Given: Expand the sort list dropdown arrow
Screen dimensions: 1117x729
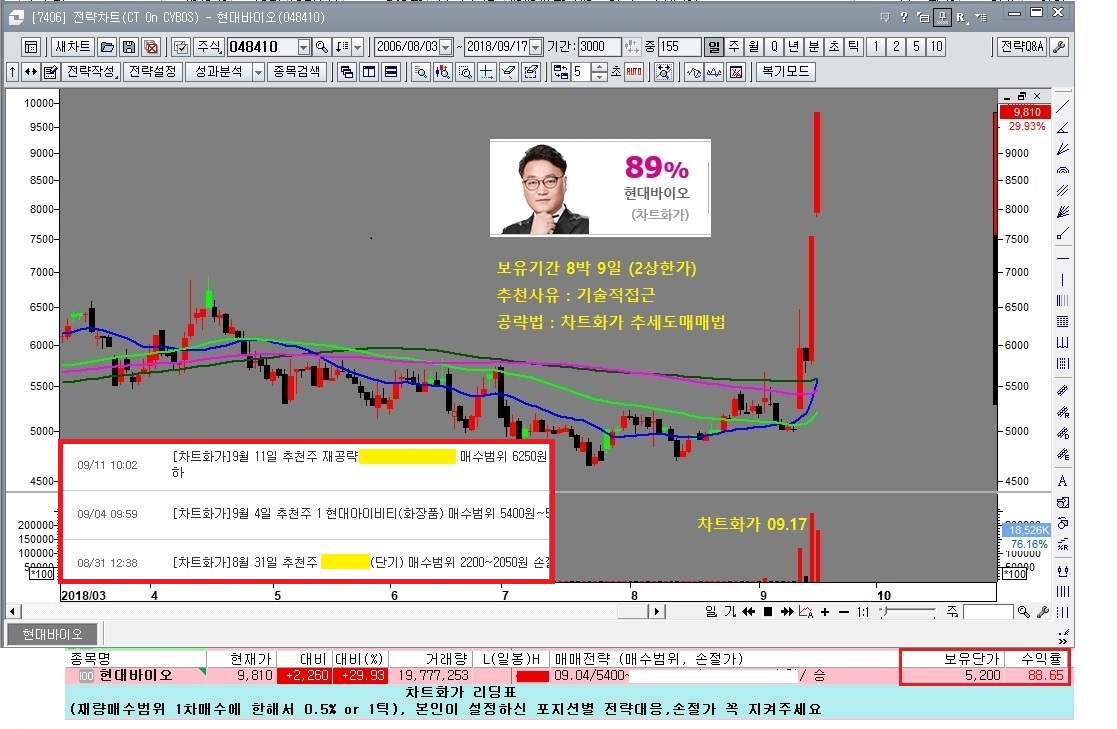Looking at the screenshot, I should click(358, 47).
